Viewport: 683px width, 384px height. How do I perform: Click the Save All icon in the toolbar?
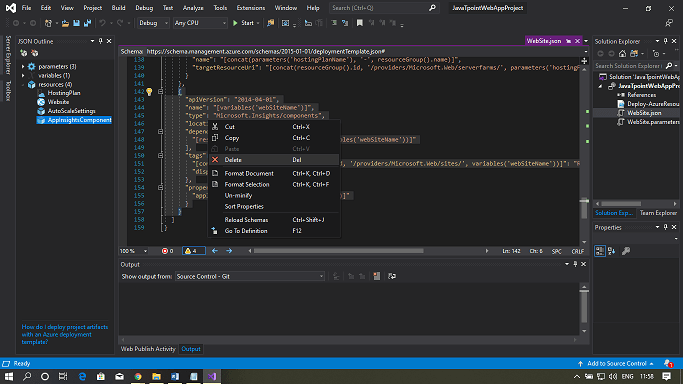[x=88, y=23]
